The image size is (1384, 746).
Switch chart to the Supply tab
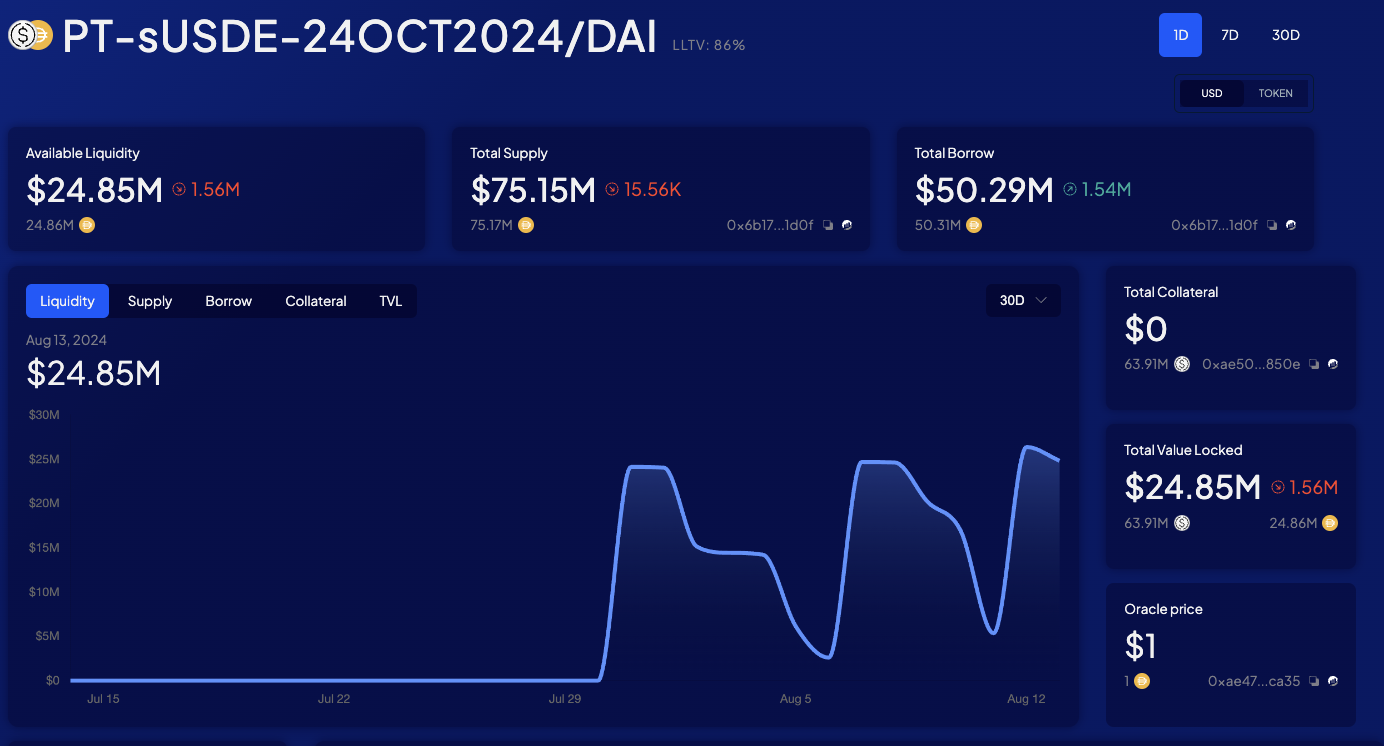[x=150, y=301]
